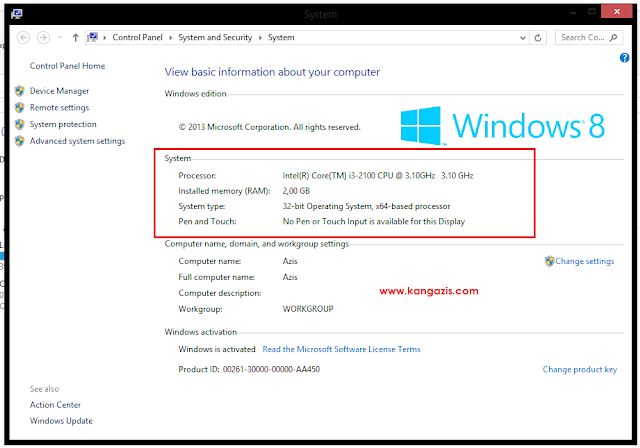
Task: Read the Microsoft Software License Terms
Action: click(341, 349)
